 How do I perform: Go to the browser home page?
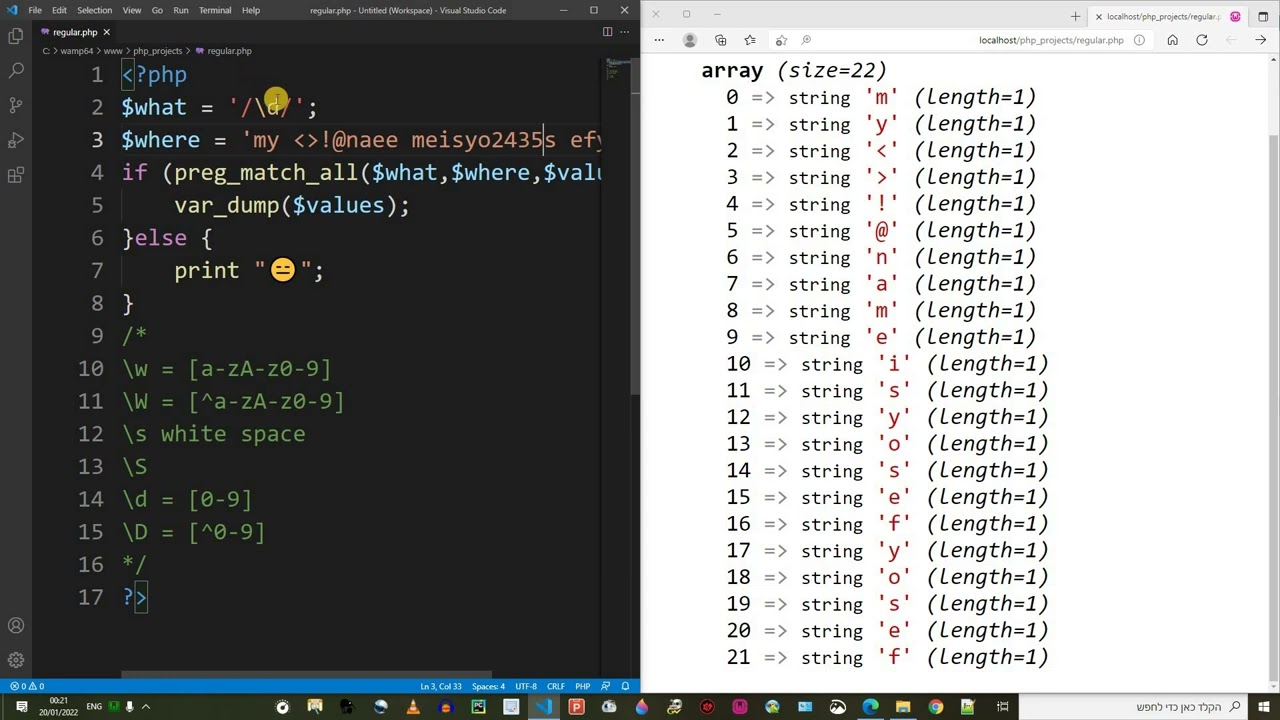coord(1172,40)
